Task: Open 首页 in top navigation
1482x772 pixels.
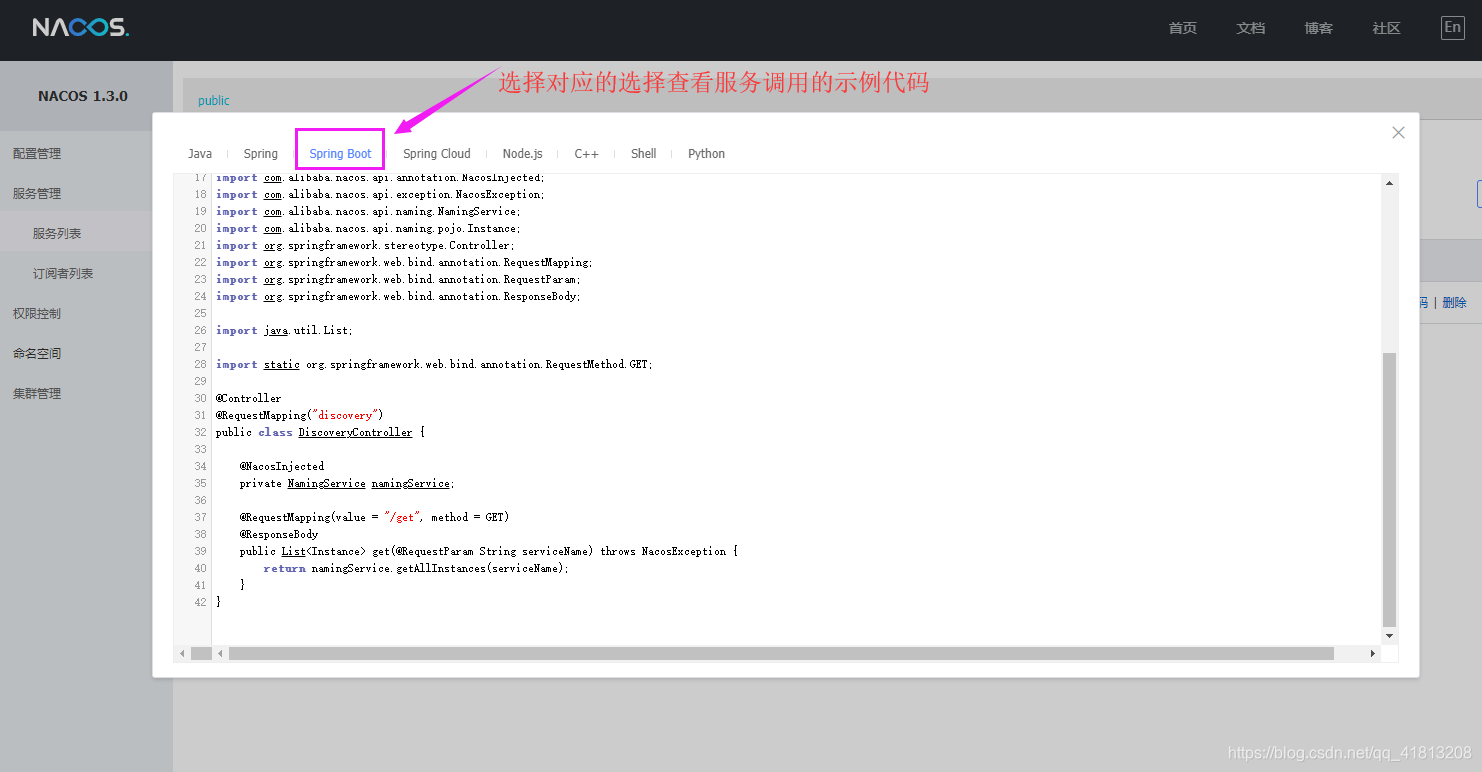Action: [1183, 28]
